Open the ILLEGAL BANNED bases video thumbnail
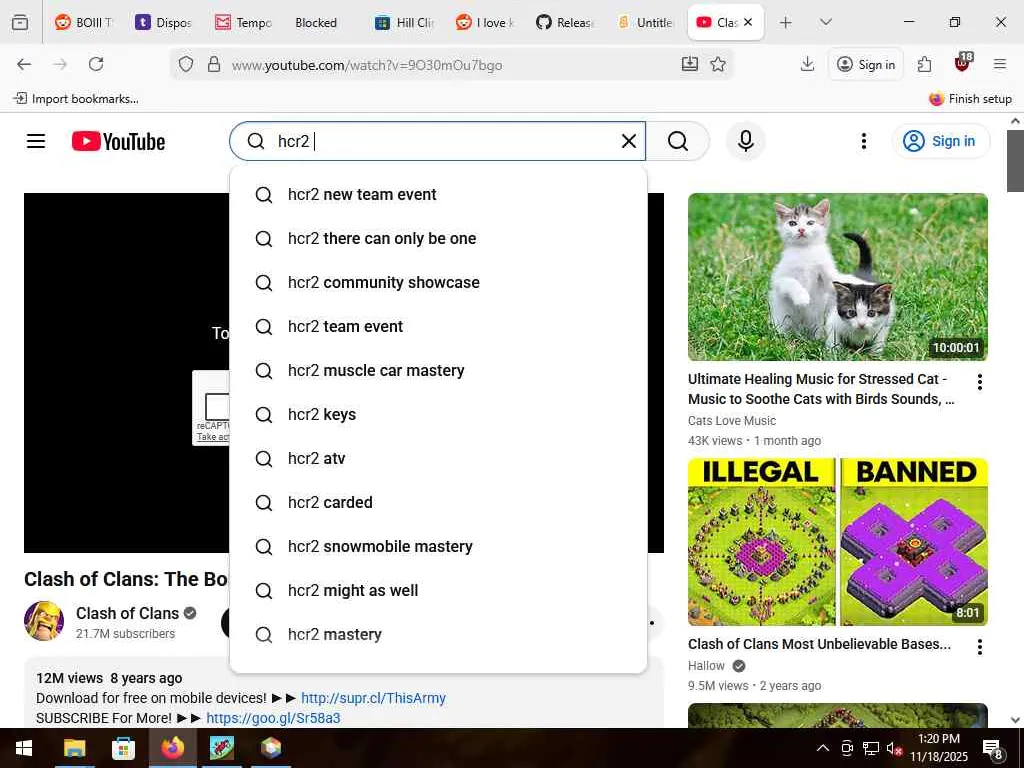Image resolution: width=1024 pixels, height=768 pixels. 837,542
